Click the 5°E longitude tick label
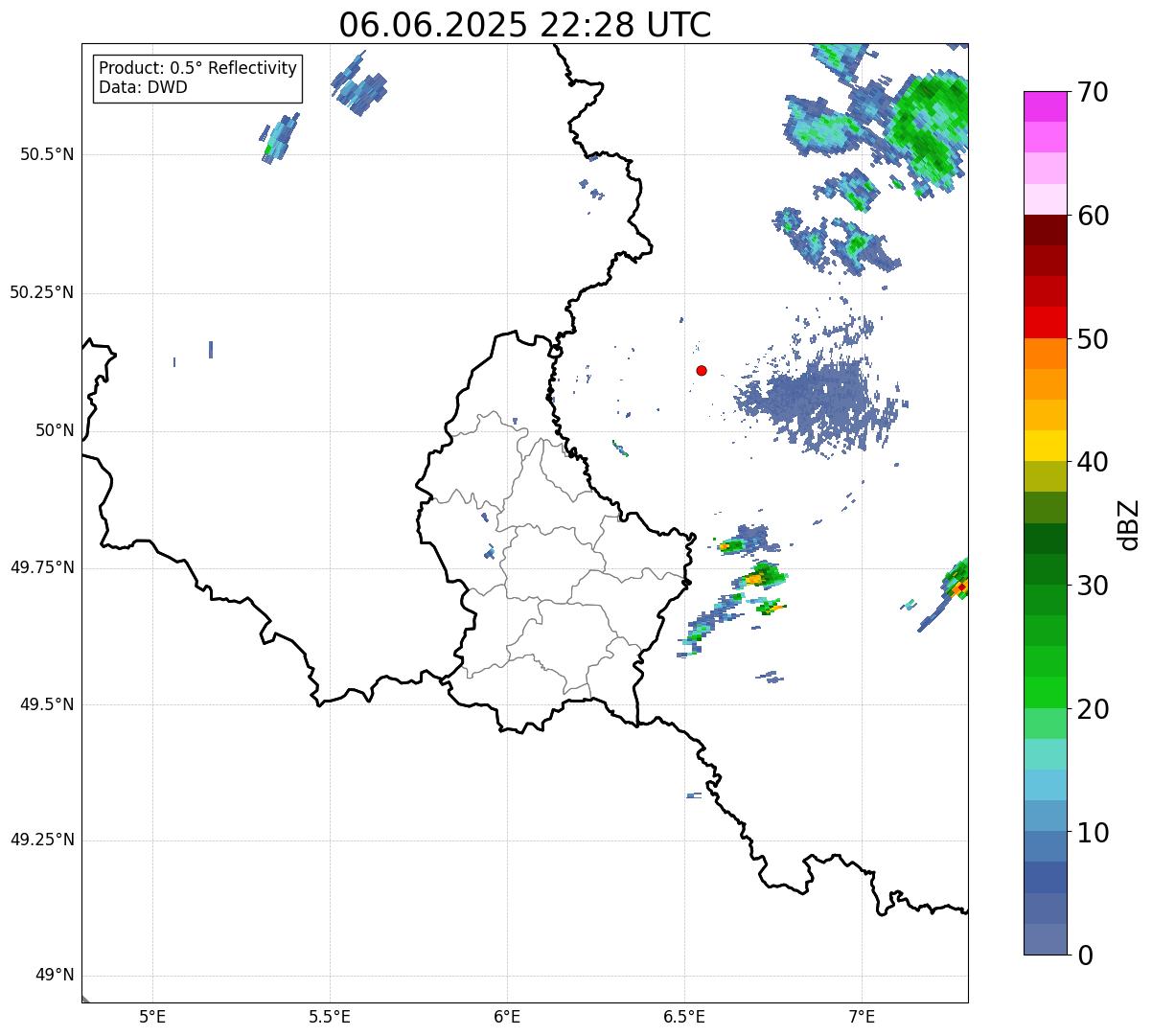The image size is (1152, 1036). coord(152,1018)
